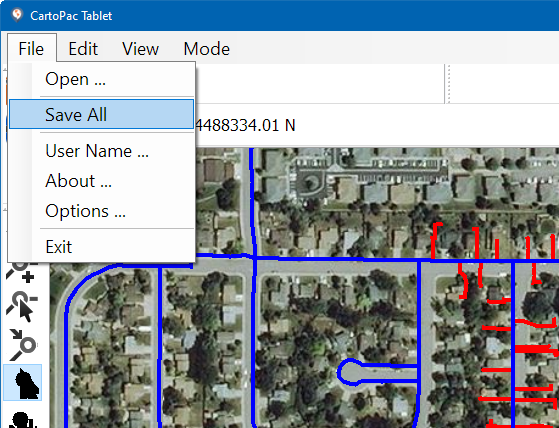Click the thick red service line on map
This screenshot has width=559, height=428.
tap(535, 349)
